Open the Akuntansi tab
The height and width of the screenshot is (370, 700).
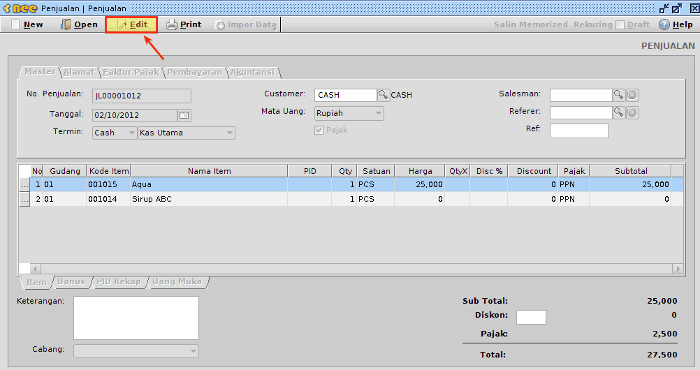coord(252,72)
